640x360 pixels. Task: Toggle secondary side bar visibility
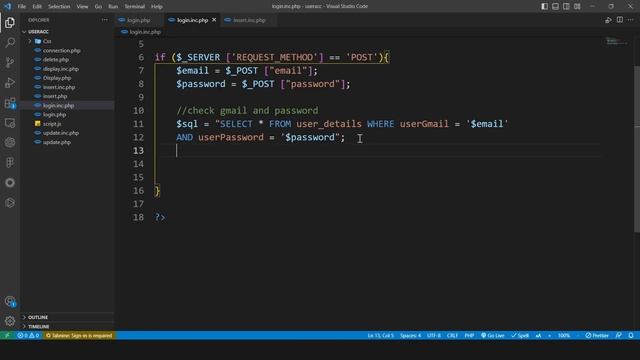click(x=567, y=6)
